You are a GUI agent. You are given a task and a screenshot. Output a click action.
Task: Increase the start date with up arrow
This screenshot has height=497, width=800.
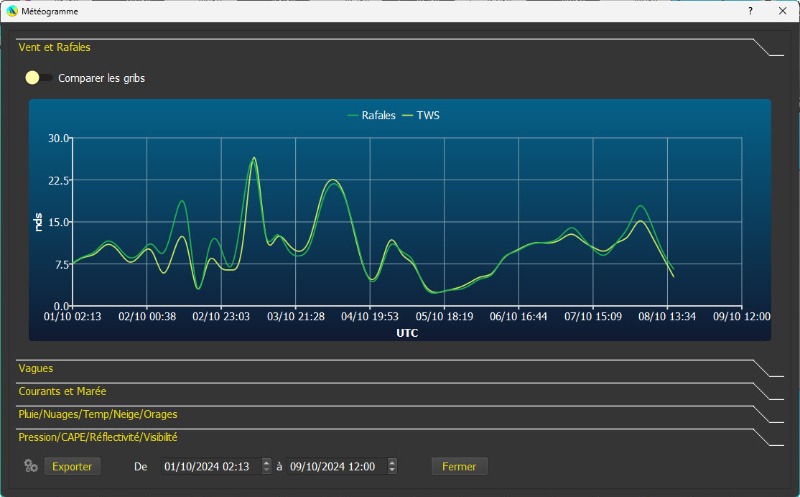point(266,462)
